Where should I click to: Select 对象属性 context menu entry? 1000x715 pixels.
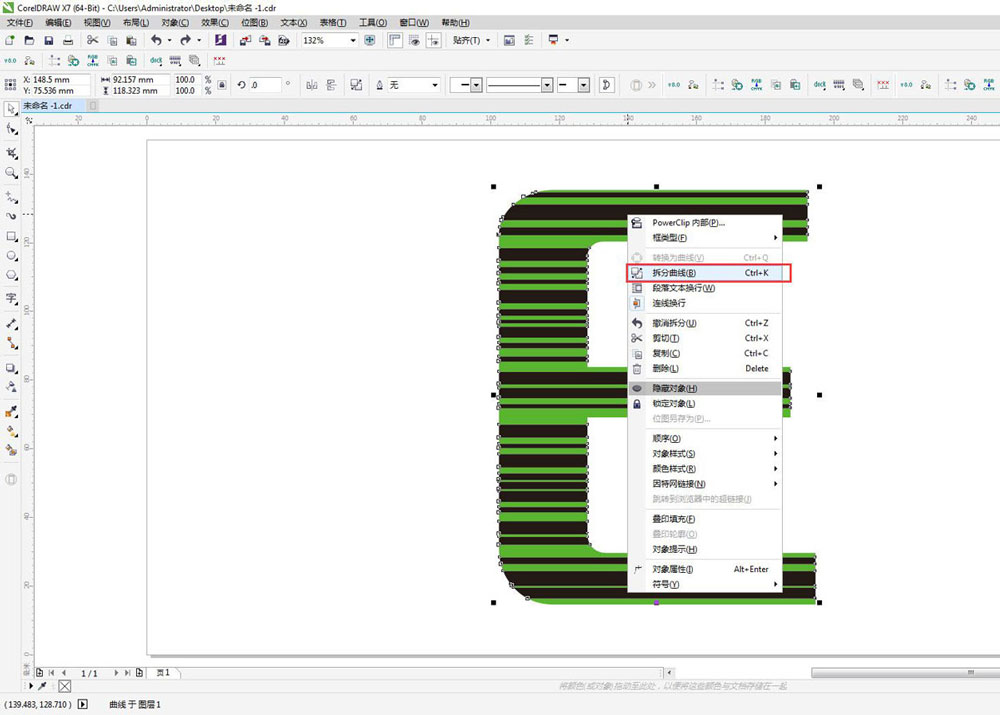coord(673,570)
